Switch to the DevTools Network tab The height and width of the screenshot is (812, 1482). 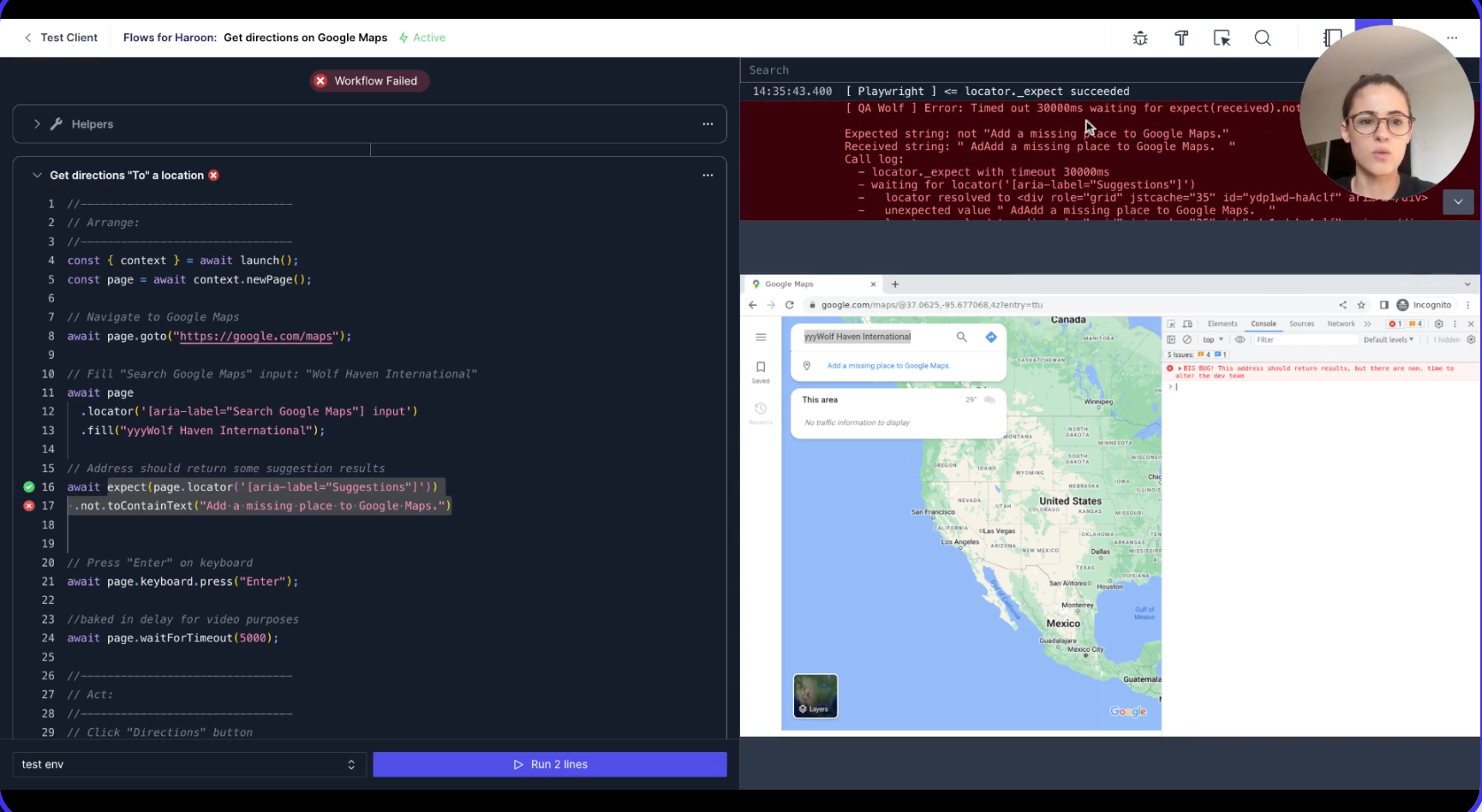[1341, 324]
